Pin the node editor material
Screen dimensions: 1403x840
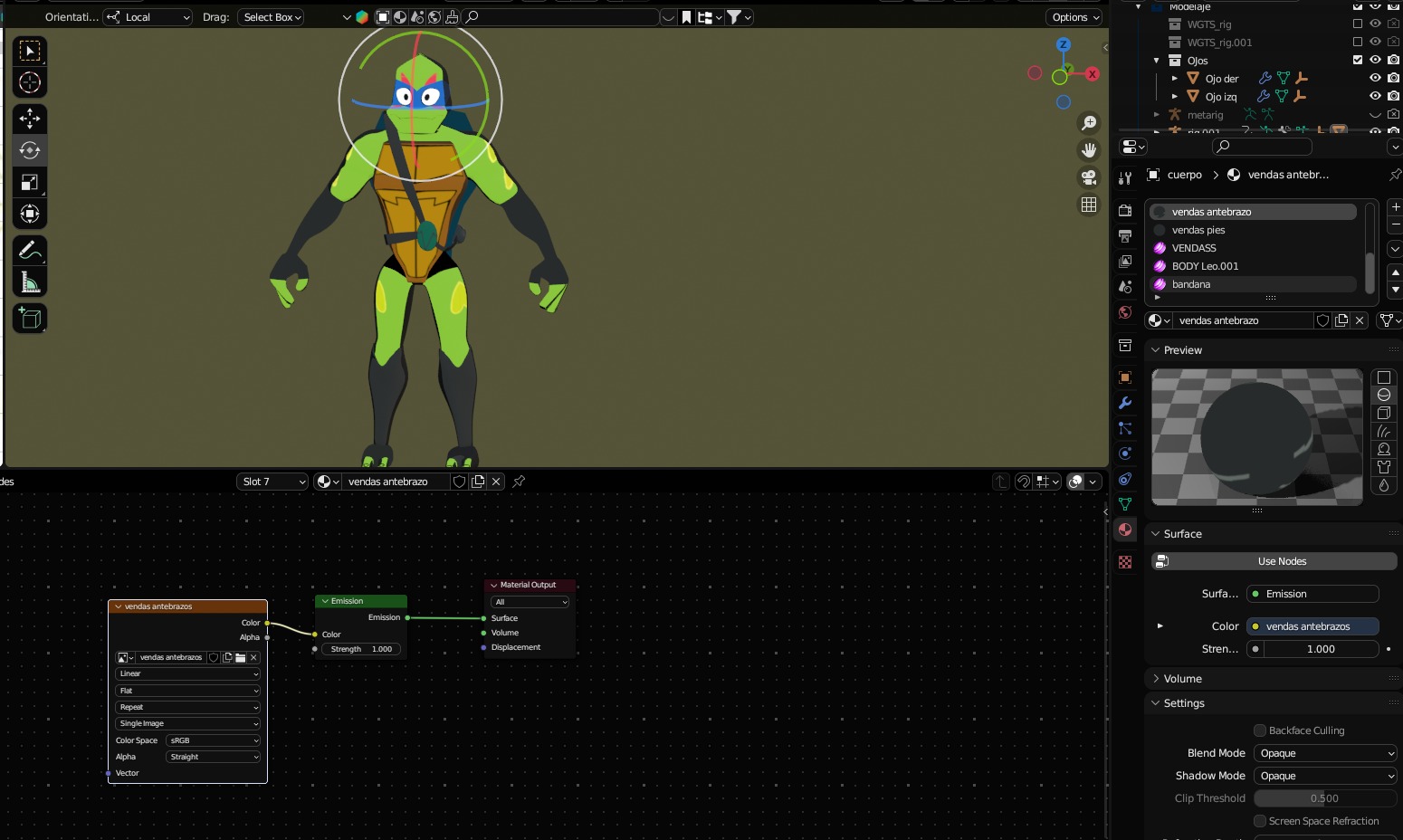(519, 482)
